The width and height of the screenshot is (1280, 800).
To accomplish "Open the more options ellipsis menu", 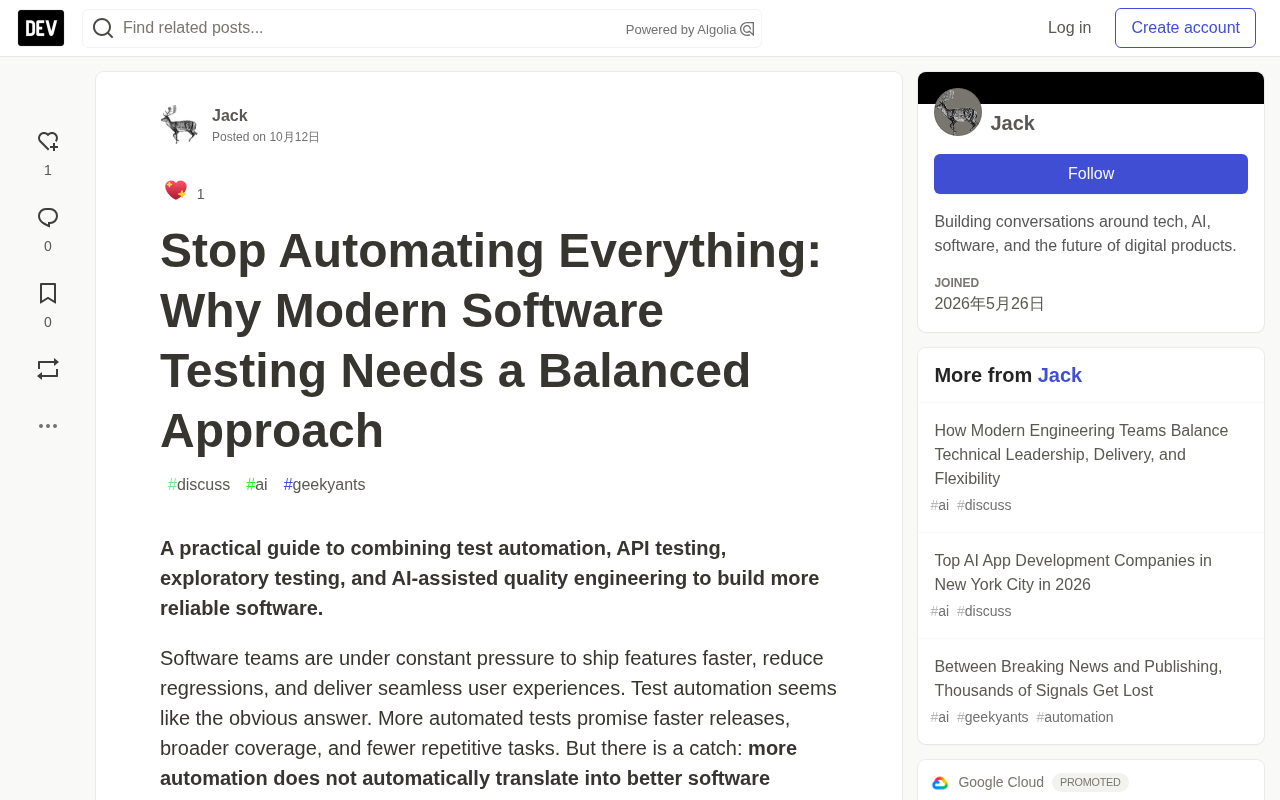I will tap(48, 426).
